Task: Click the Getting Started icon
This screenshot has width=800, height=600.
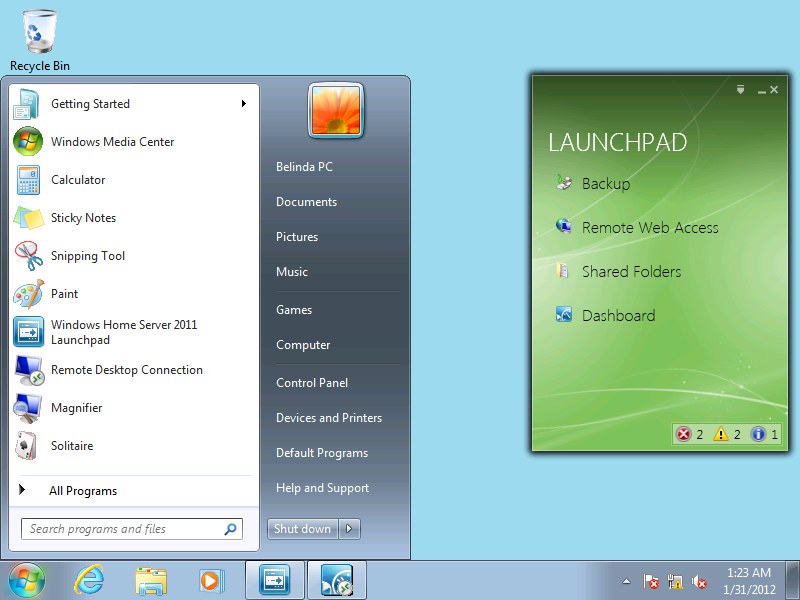Action: (x=27, y=104)
